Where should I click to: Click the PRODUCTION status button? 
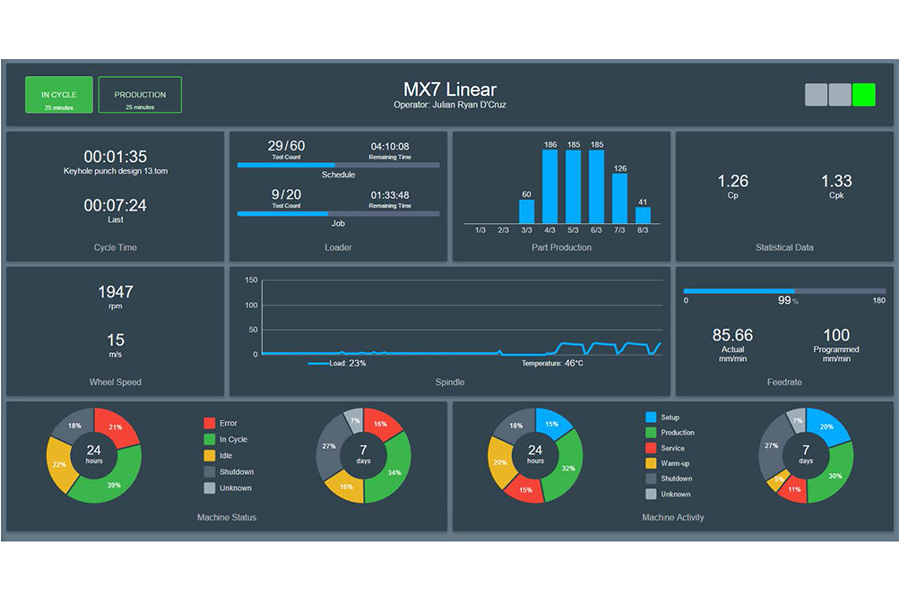(140, 95)
